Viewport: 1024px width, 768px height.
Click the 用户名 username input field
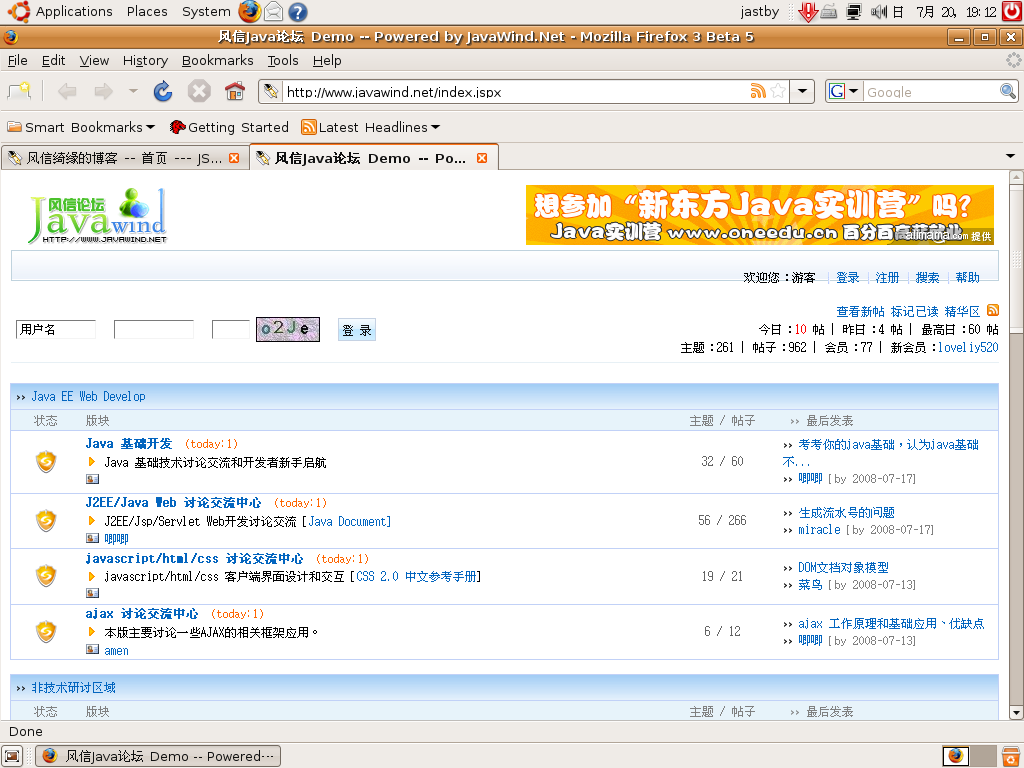56,330
